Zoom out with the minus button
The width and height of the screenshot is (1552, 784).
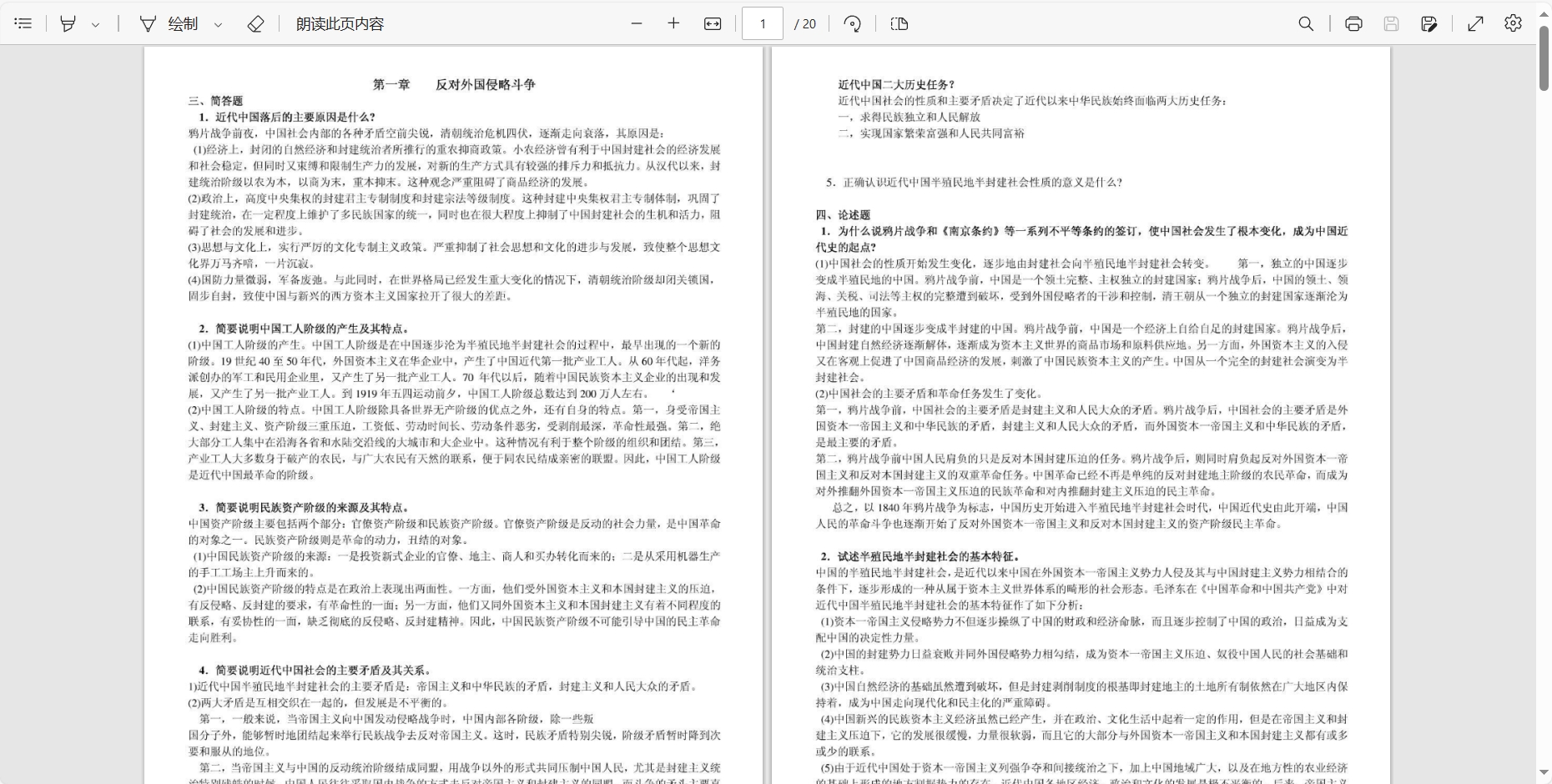pos(637,23)
